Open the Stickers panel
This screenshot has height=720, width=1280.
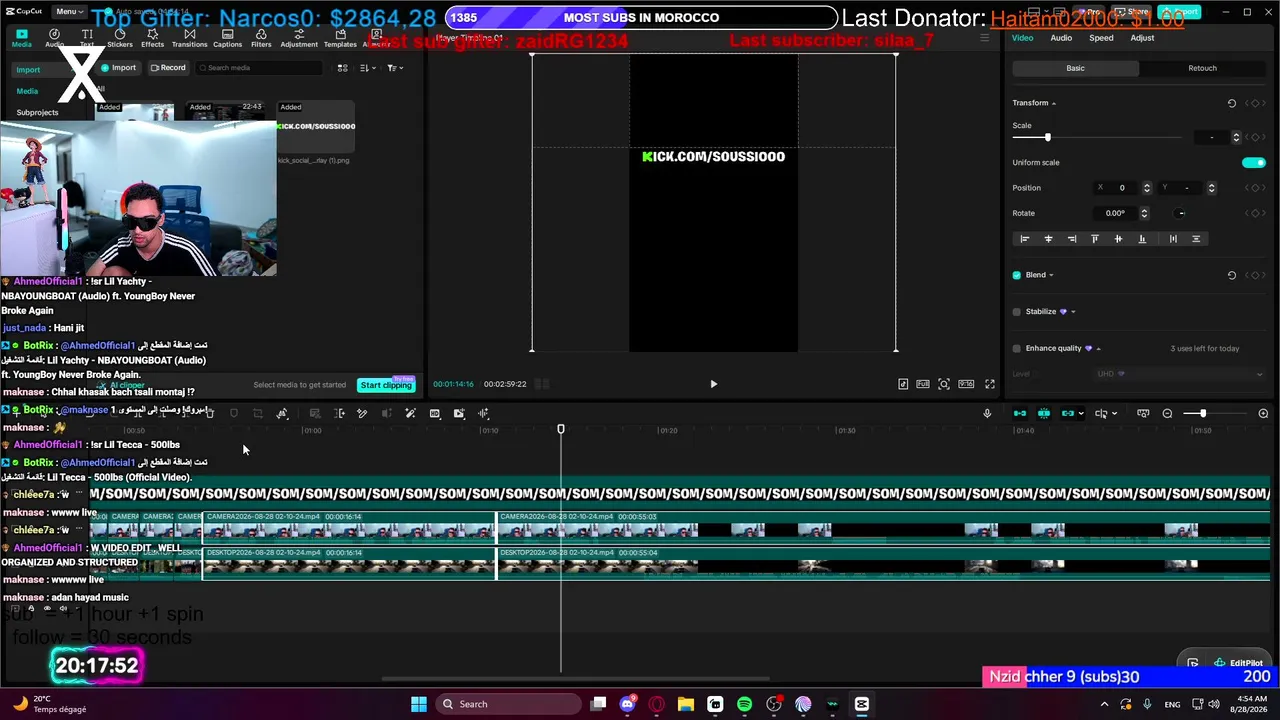[x=120, y=38]
